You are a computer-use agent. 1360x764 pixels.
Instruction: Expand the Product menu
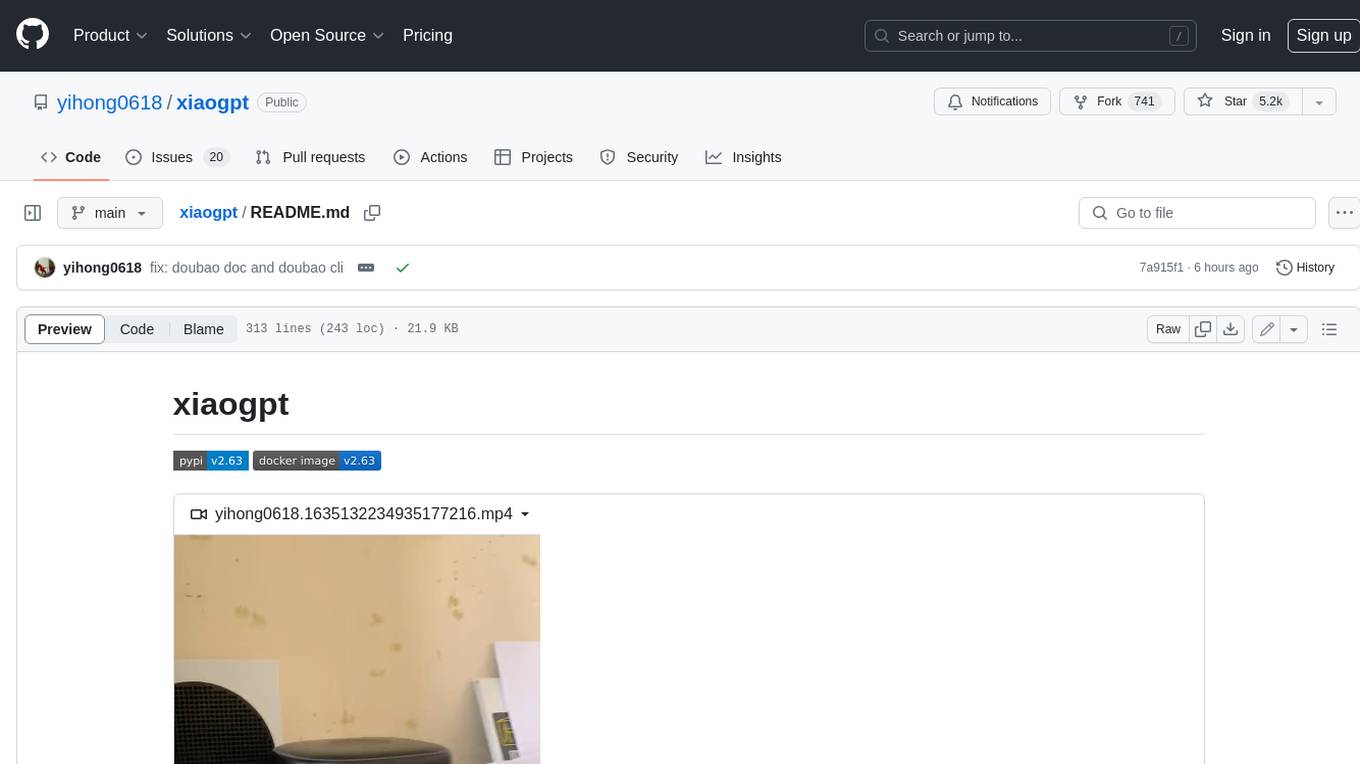point(110,35)
